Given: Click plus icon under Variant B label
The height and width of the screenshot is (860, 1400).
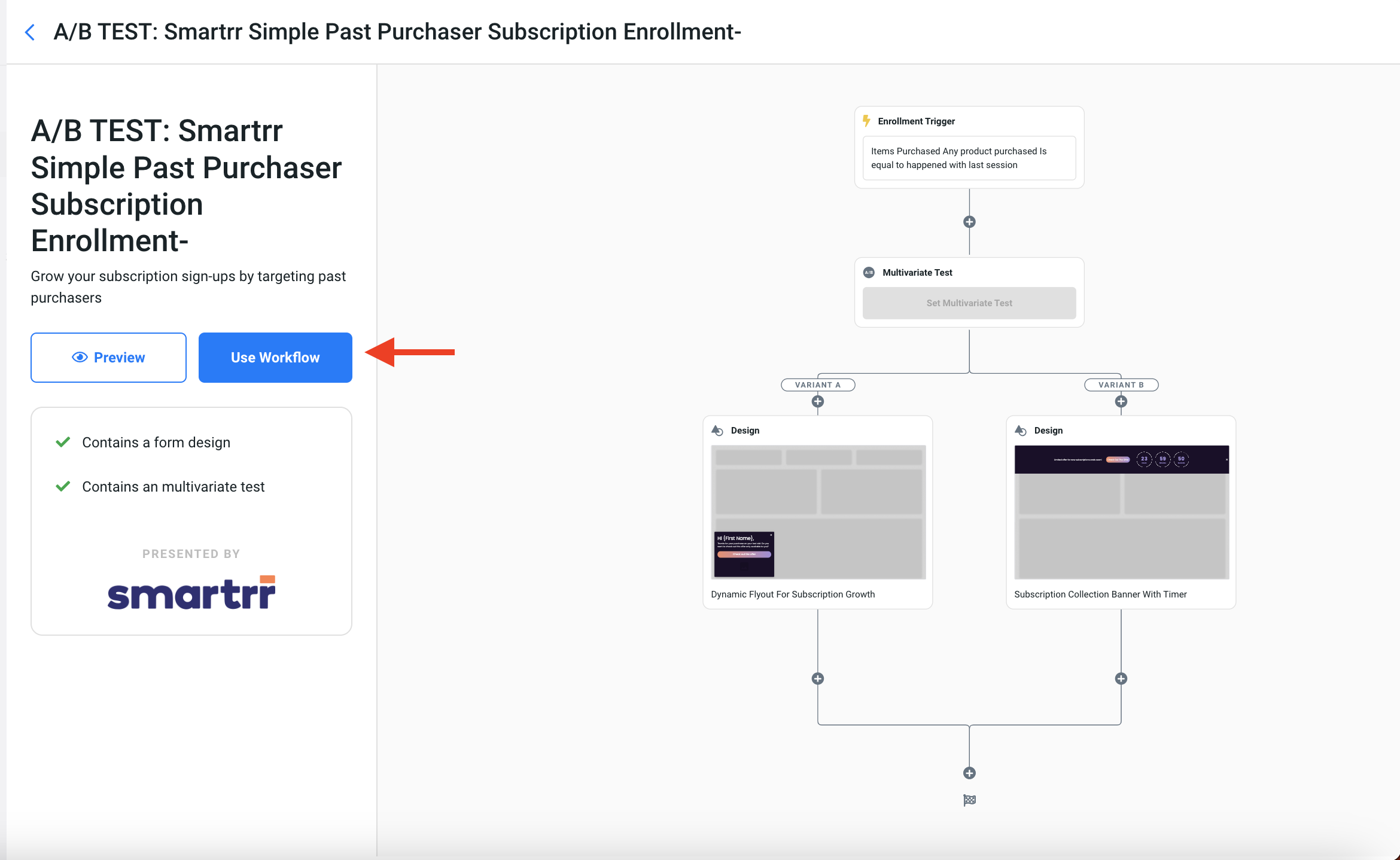Looking at the screenshot, I should click(x=1121, y=401).
